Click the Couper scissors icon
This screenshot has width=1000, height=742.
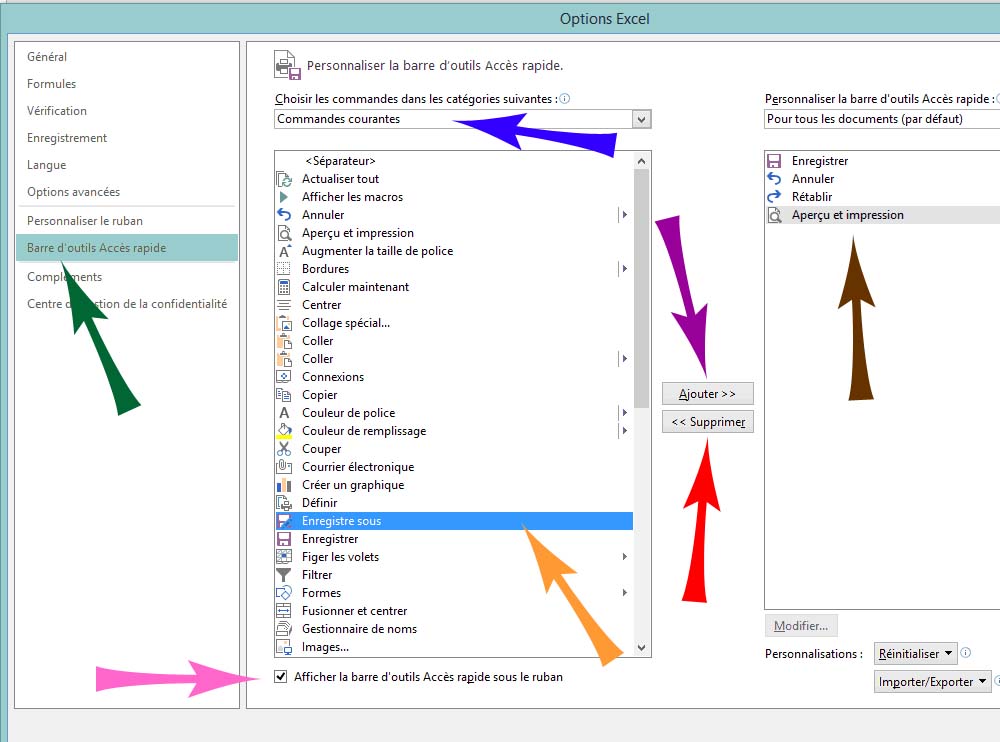(284, 449)
